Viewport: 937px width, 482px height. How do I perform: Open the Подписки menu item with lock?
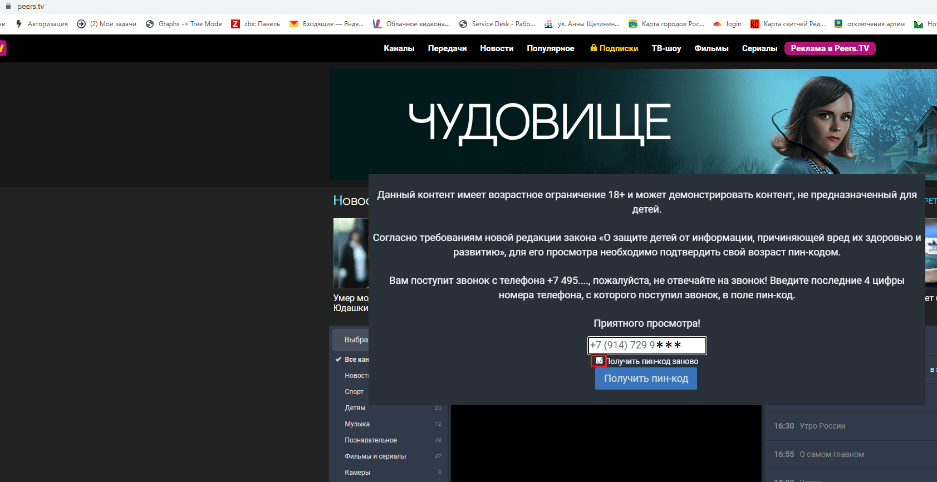(x=614, y=48)
